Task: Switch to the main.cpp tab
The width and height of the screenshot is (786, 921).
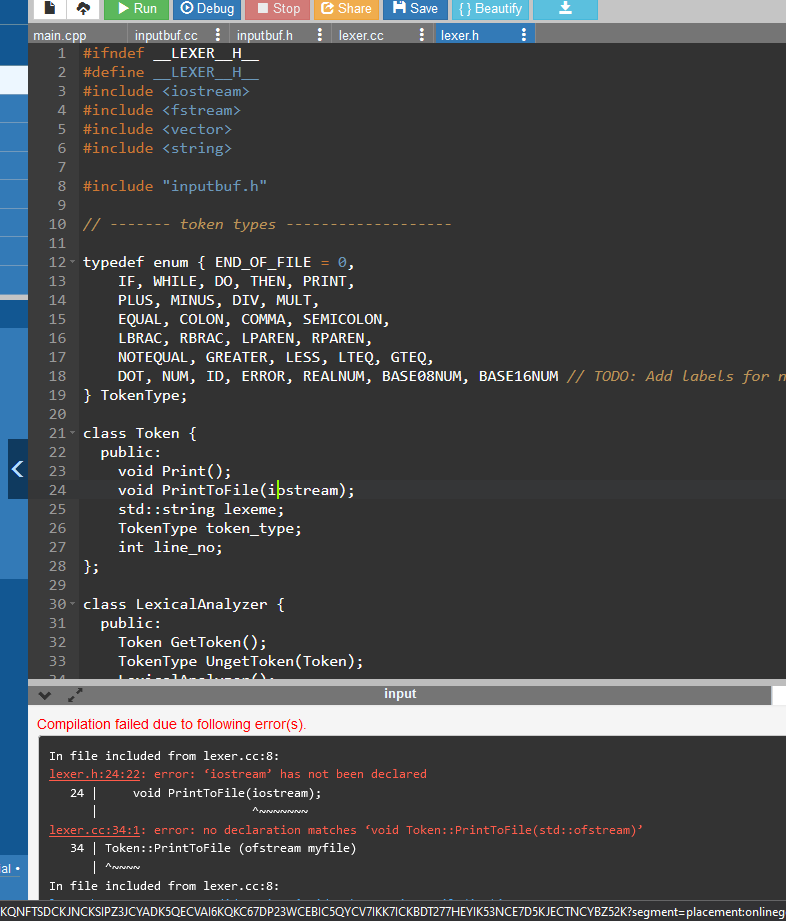Action: (x=60, y=35)
